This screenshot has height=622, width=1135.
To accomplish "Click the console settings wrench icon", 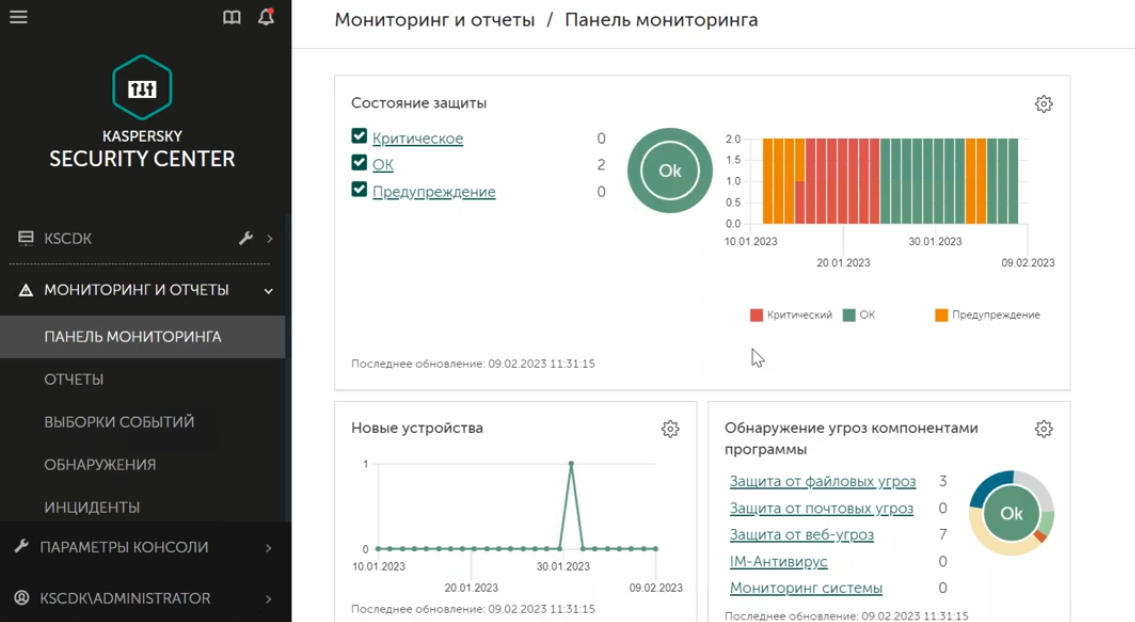I will click(22, 547).
